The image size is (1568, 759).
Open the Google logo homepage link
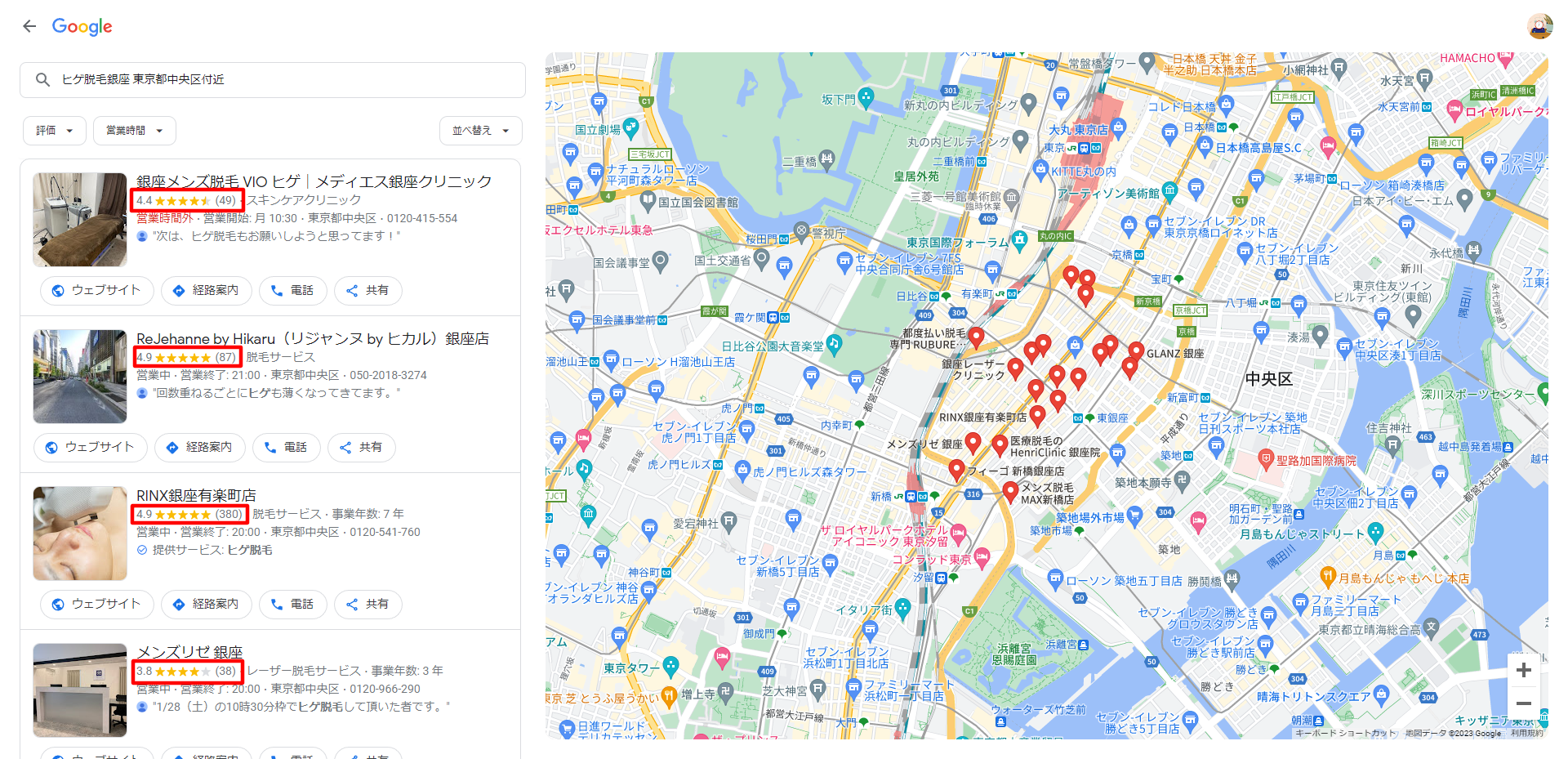click(x=82, y=27)
